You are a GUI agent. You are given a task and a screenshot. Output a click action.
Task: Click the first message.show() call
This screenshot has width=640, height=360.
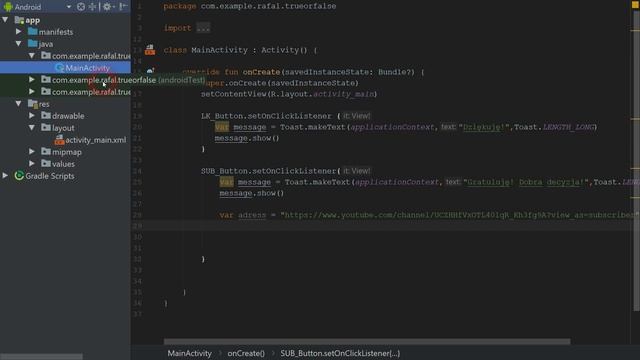(247, 138)
